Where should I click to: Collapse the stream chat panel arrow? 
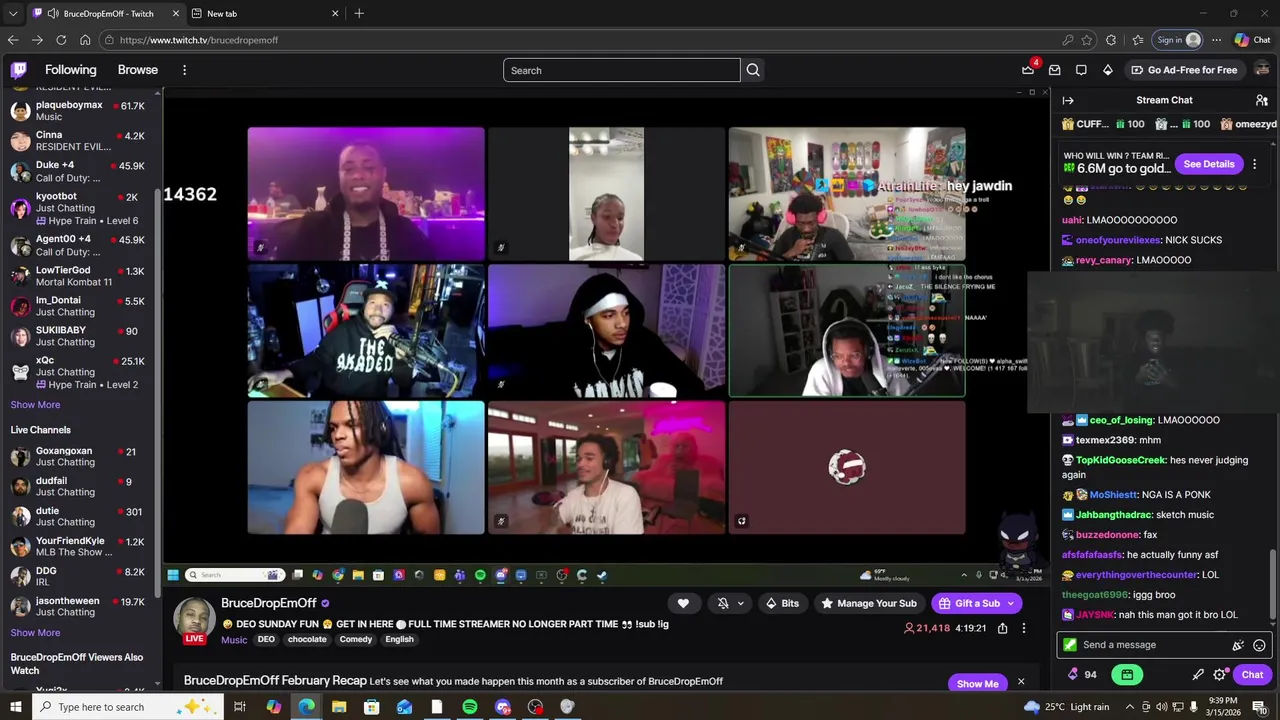pos(1068,100)
